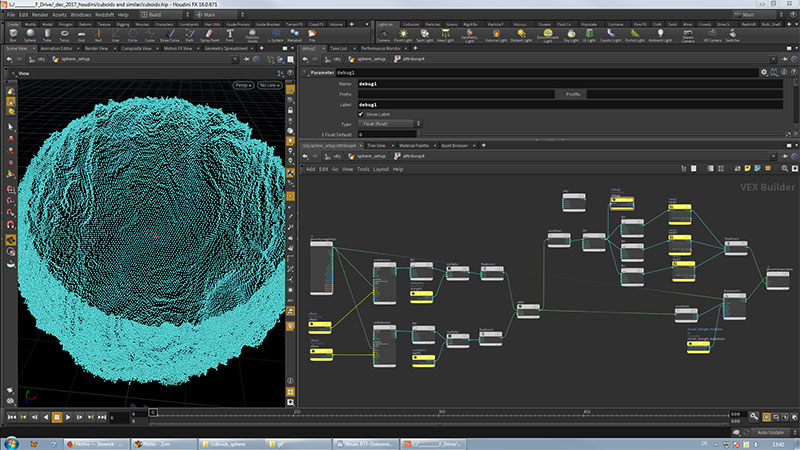Open the Scene View tab dropdown arrow

pos(34,48)
